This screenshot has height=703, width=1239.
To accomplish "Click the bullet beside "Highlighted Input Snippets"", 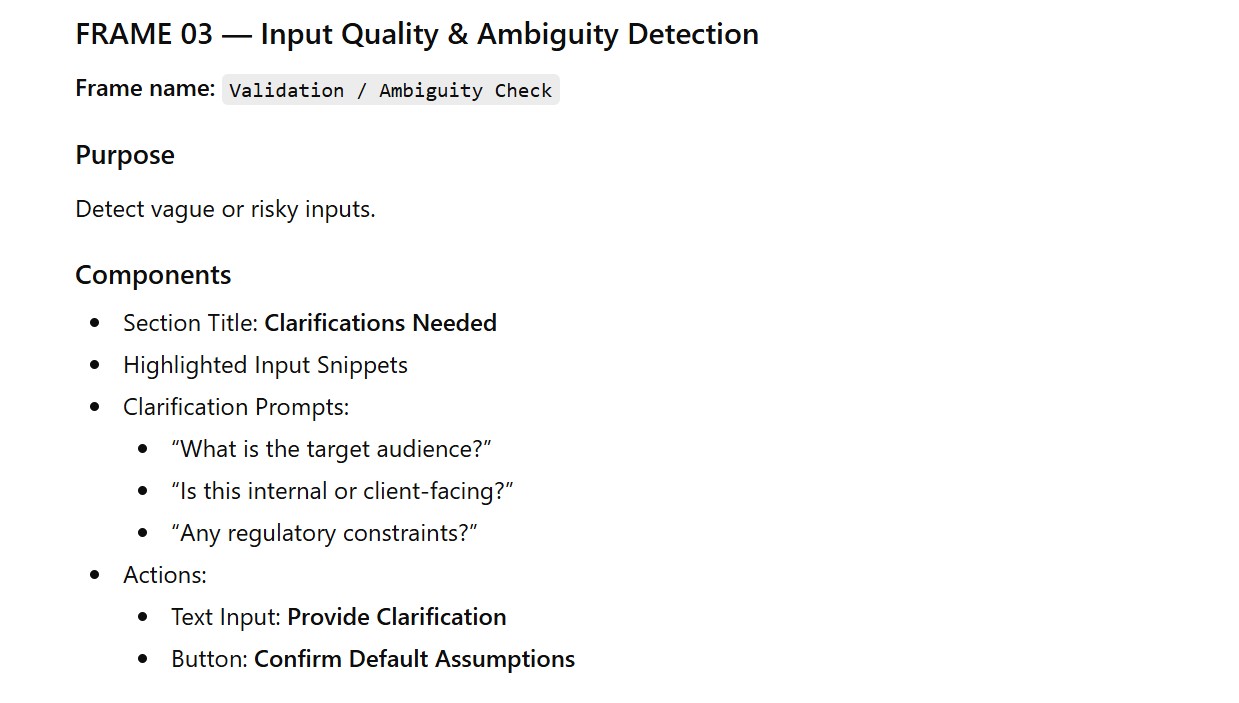I will [x=95, y=365].
